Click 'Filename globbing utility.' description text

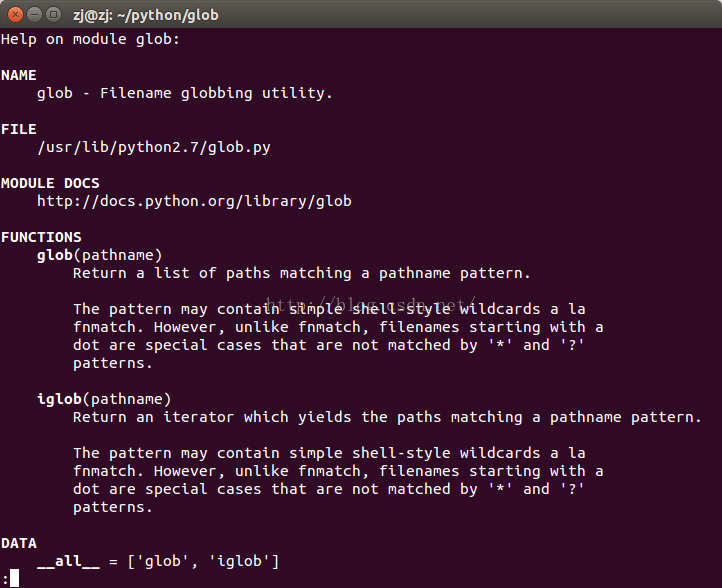coord(216,93)
